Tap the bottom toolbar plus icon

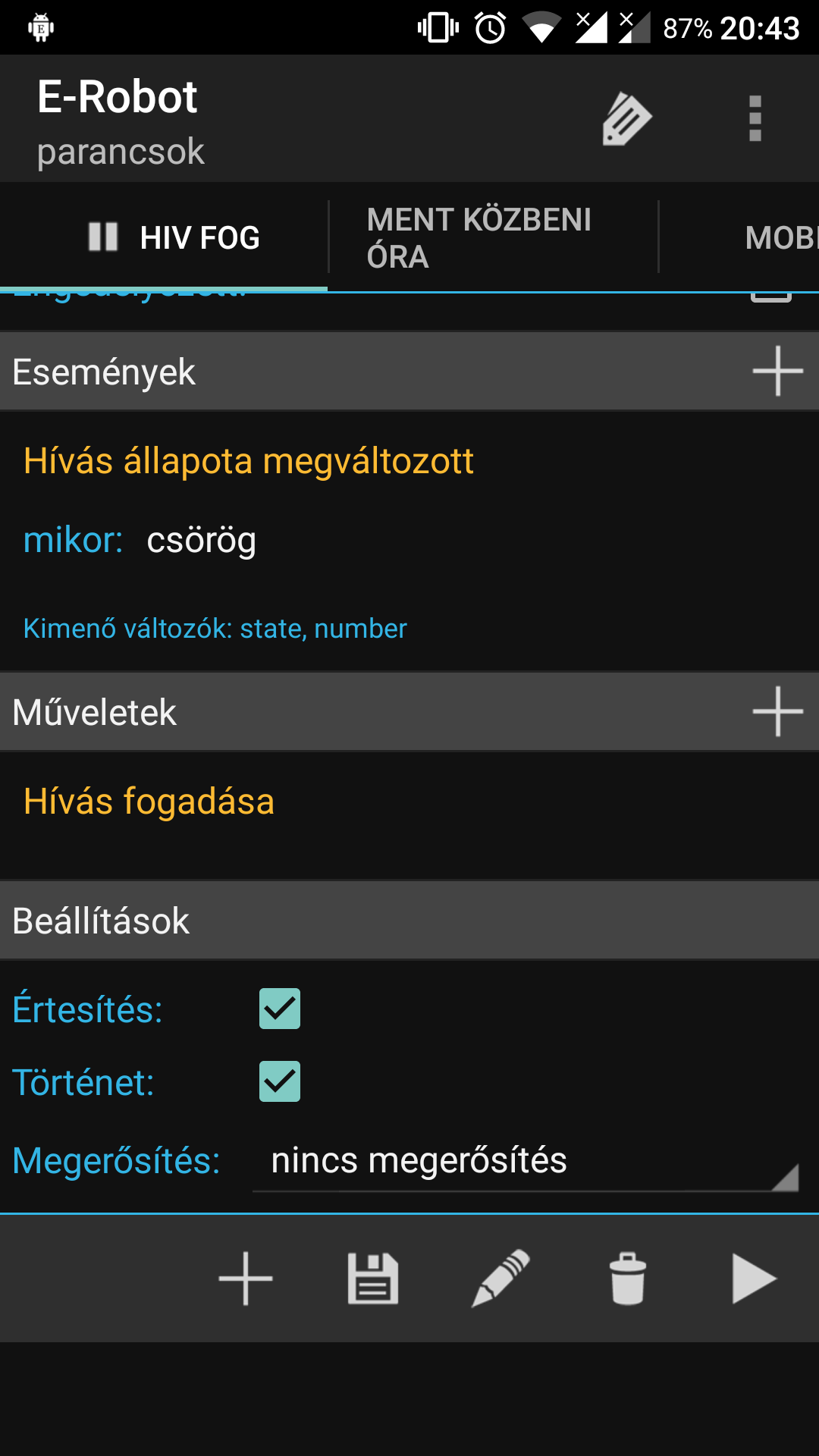click(245, 1279)
